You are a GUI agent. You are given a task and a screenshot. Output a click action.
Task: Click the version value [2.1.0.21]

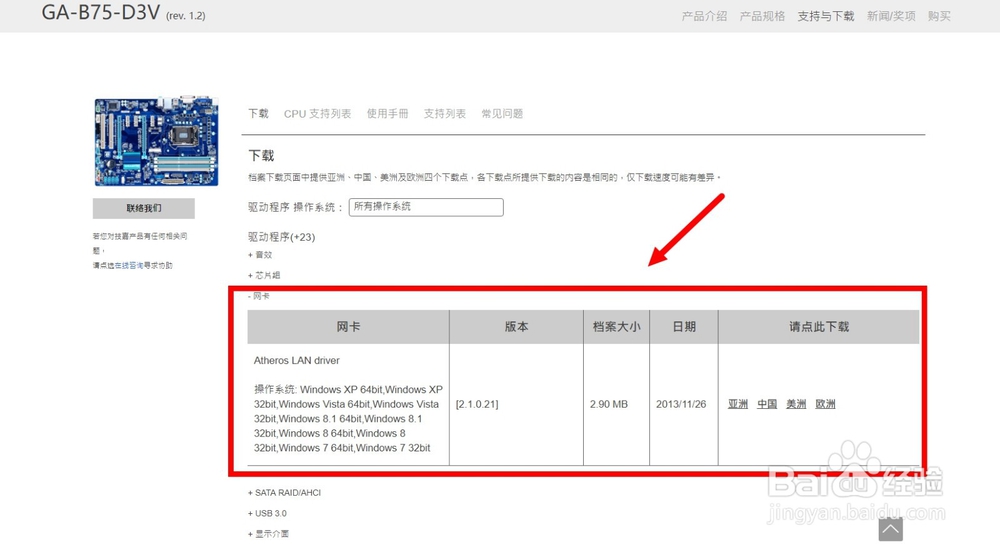tap(477, 404)
